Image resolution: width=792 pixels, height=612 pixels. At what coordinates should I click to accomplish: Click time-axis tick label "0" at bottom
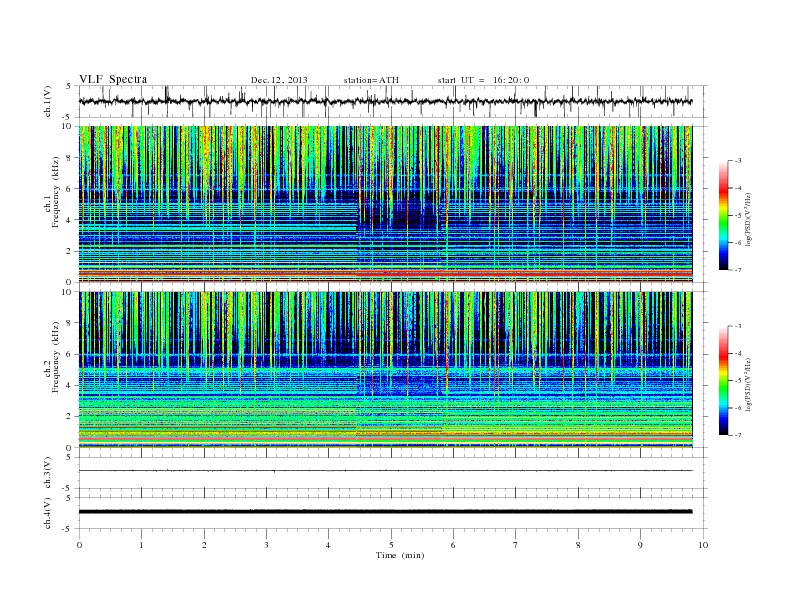coord(79,545)
